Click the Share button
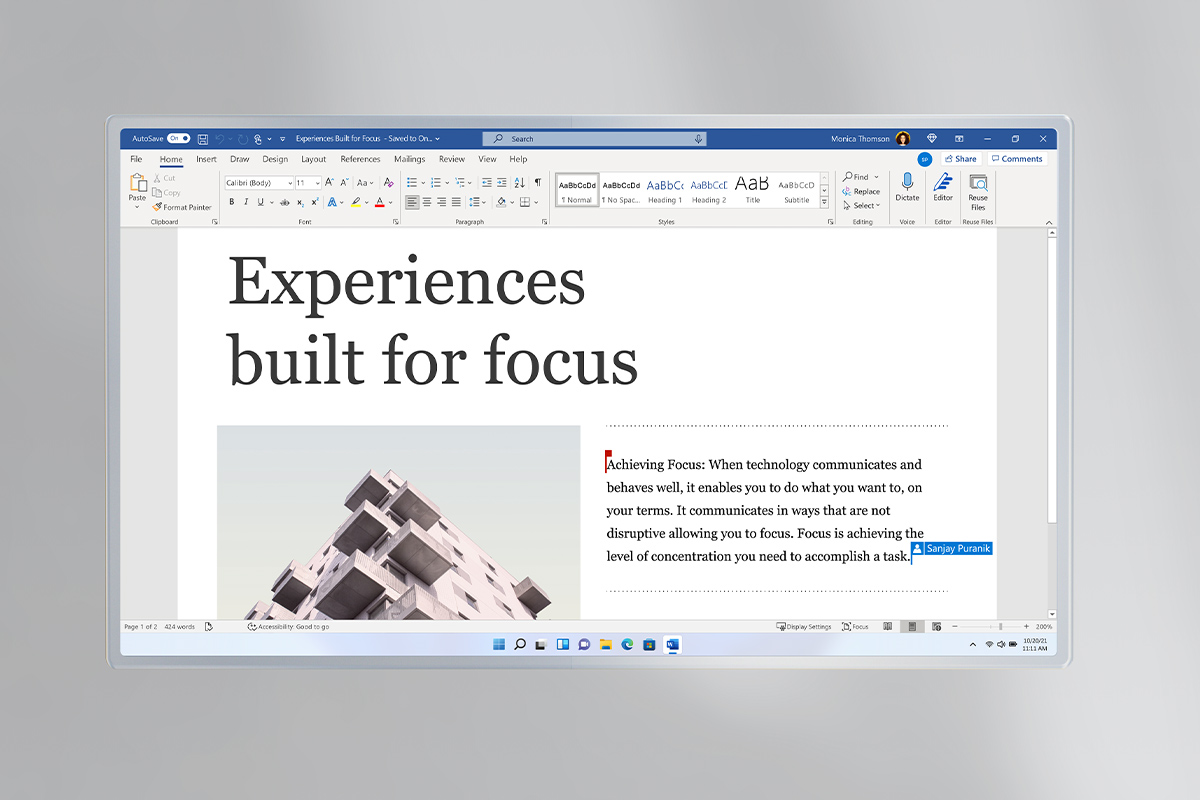Image resolution: width=1200 pixels, height=800 pixels. (960, 159)
